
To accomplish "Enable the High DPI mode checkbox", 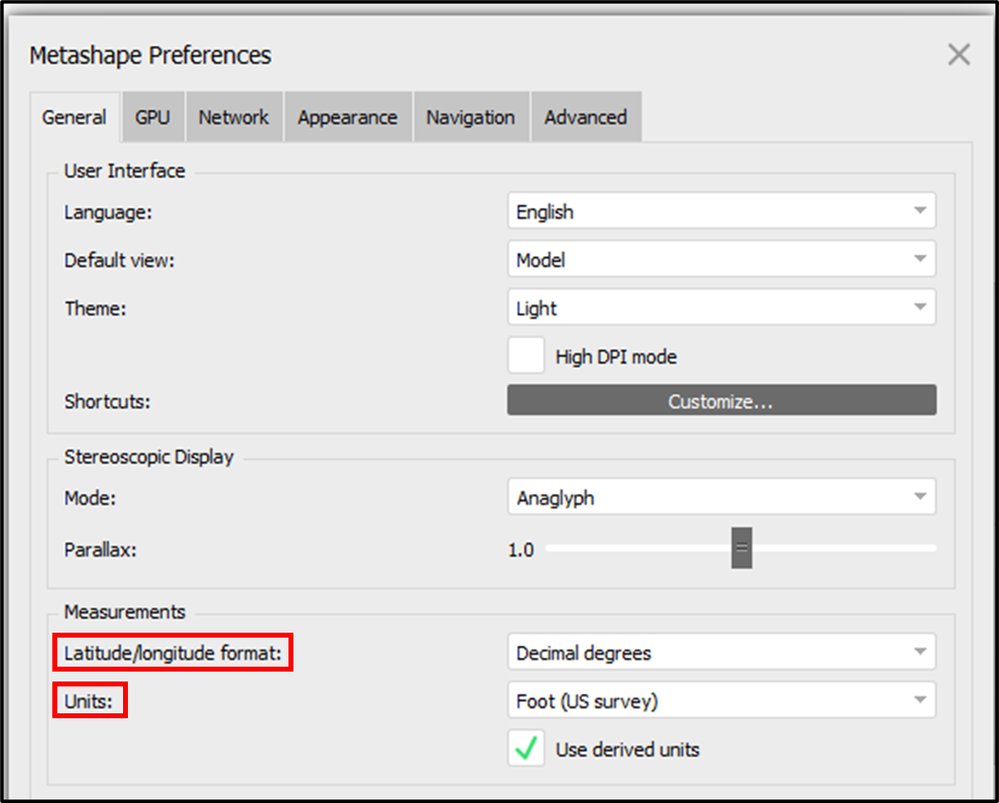I will coord(526,356).
